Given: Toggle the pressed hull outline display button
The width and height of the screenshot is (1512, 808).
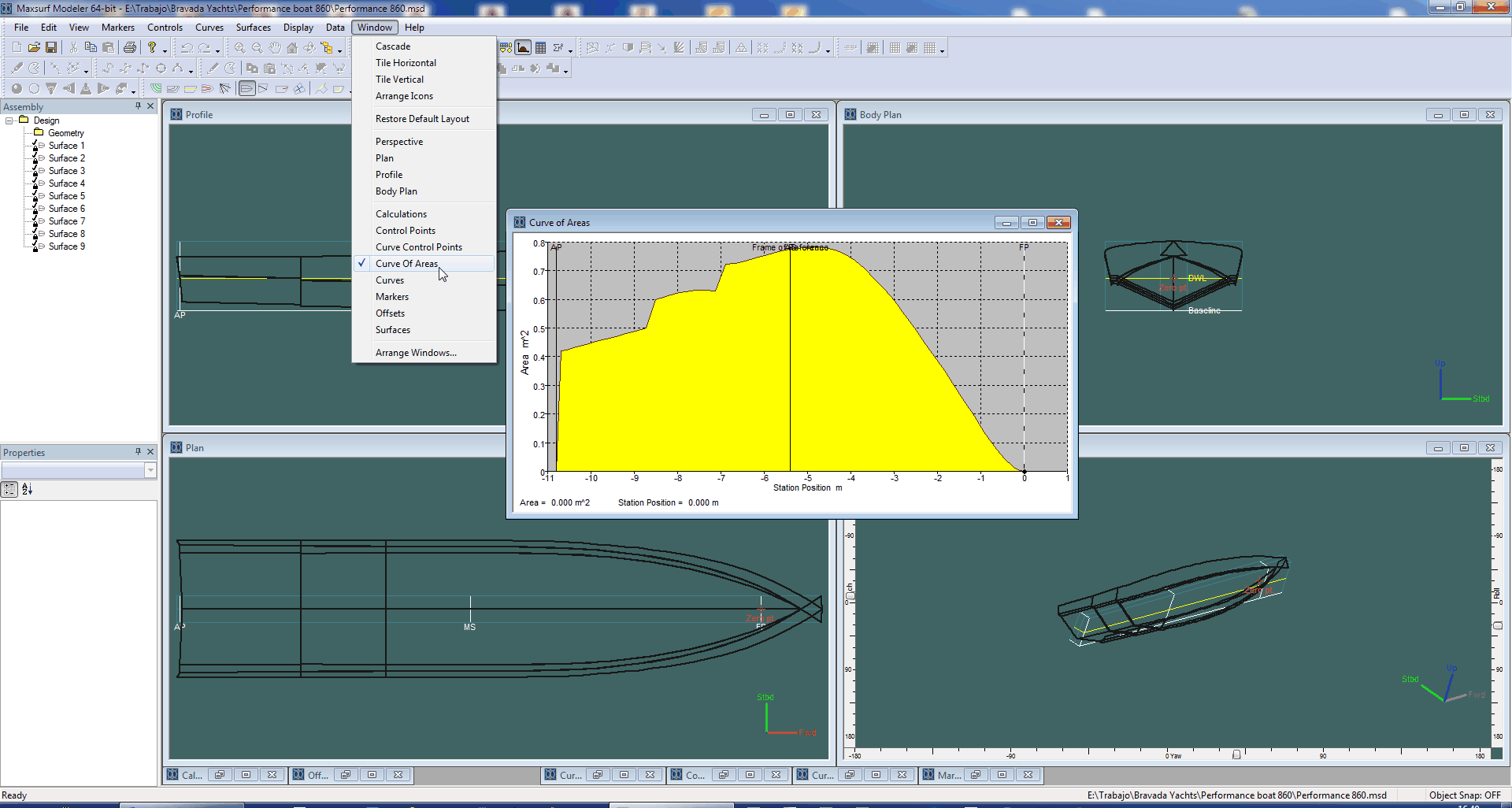Looking at the screenshot, I should (x=246, y=89).
